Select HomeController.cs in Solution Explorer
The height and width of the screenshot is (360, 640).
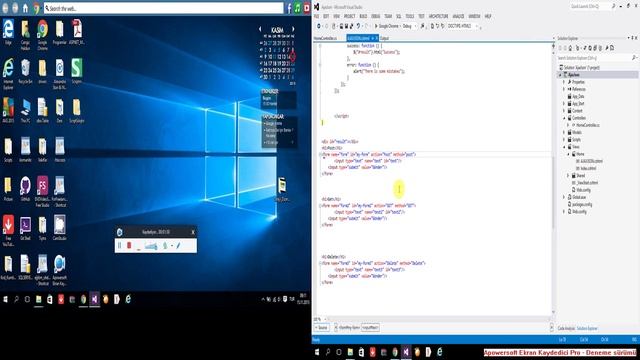click(588, 125)
